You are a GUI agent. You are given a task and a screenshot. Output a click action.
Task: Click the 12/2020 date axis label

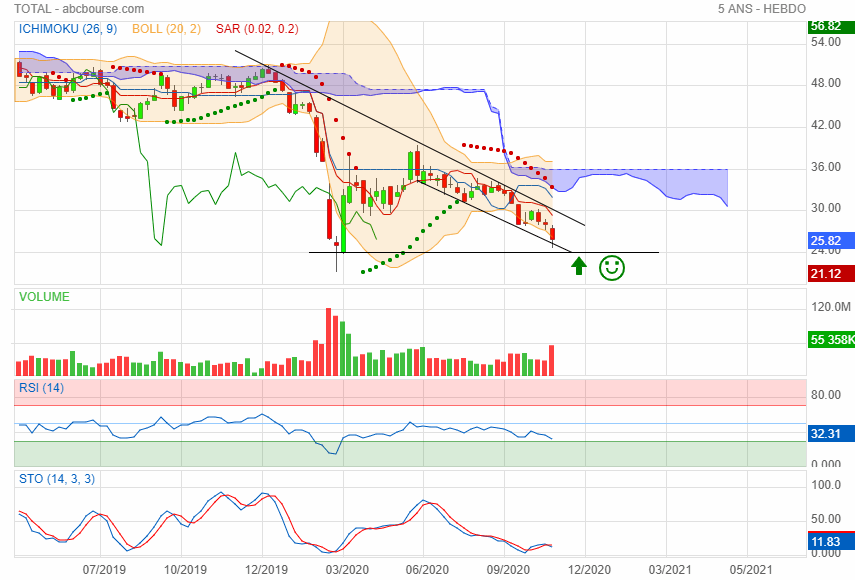click(x=589, y=570)
